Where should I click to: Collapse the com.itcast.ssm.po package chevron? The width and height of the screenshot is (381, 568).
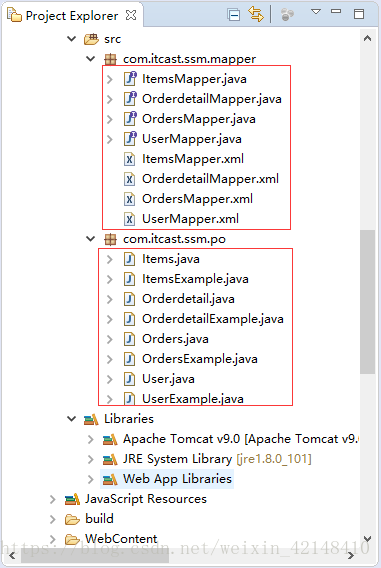[x=91, y=239]
